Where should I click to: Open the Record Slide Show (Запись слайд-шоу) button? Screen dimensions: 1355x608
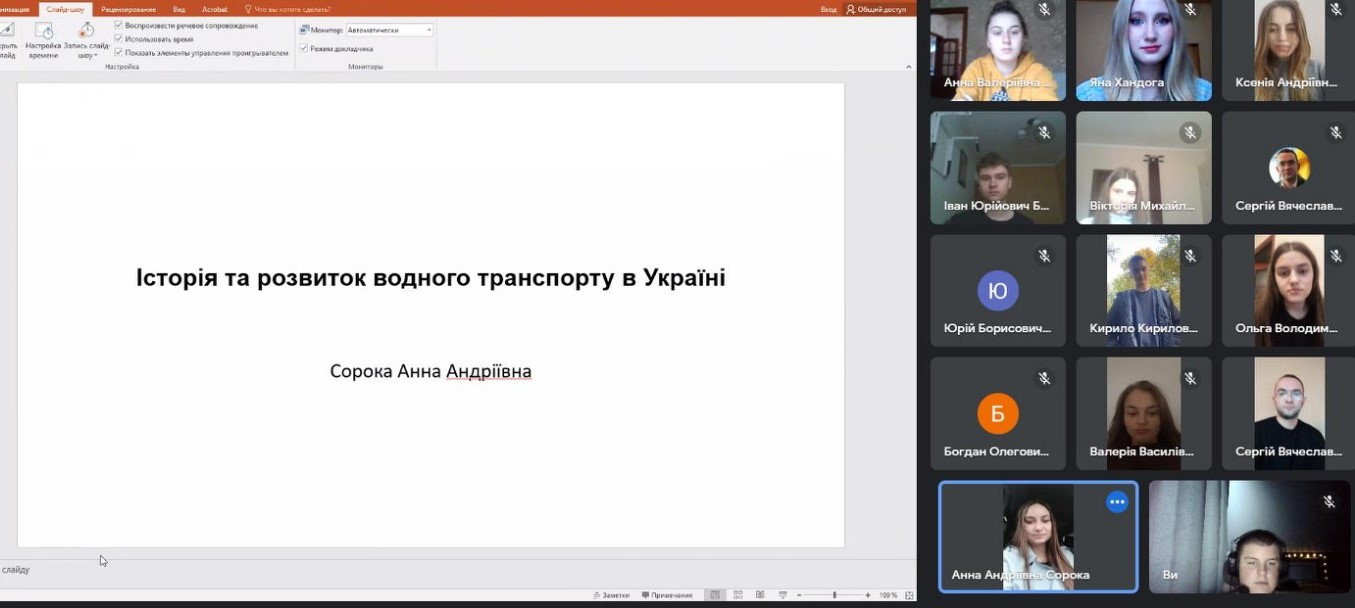[87, 34]
